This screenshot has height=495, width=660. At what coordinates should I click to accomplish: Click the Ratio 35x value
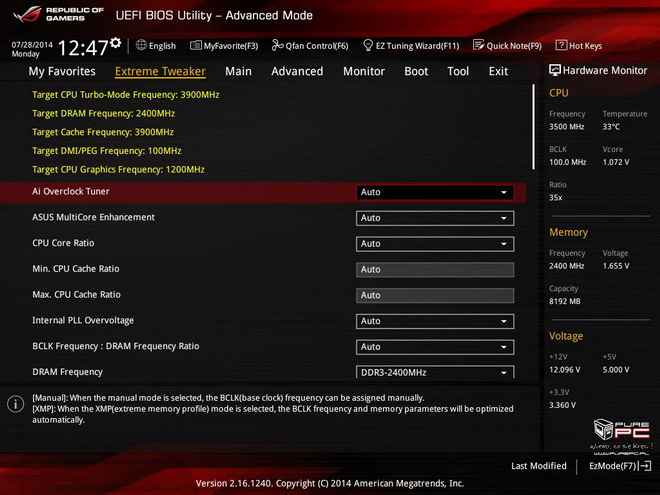pyautogui.click(x=556, y=197)
